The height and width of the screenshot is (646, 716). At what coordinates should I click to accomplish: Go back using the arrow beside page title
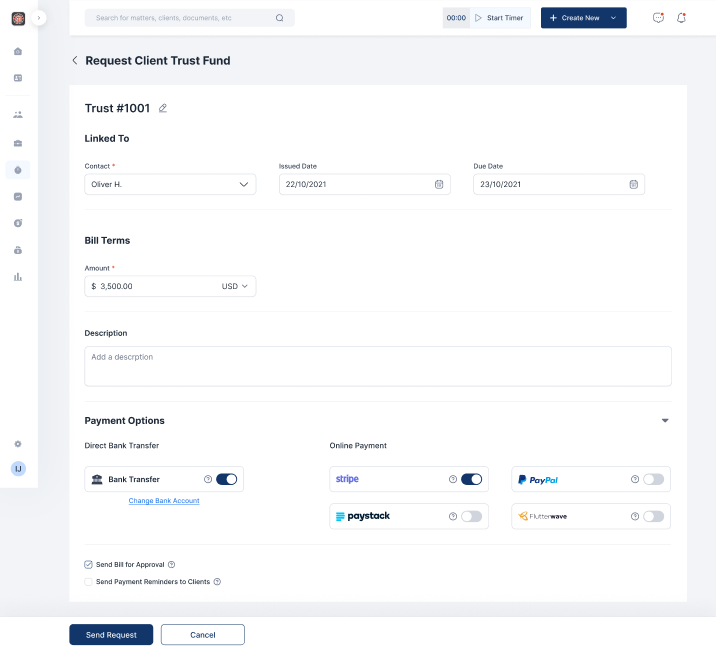(75, 61)
